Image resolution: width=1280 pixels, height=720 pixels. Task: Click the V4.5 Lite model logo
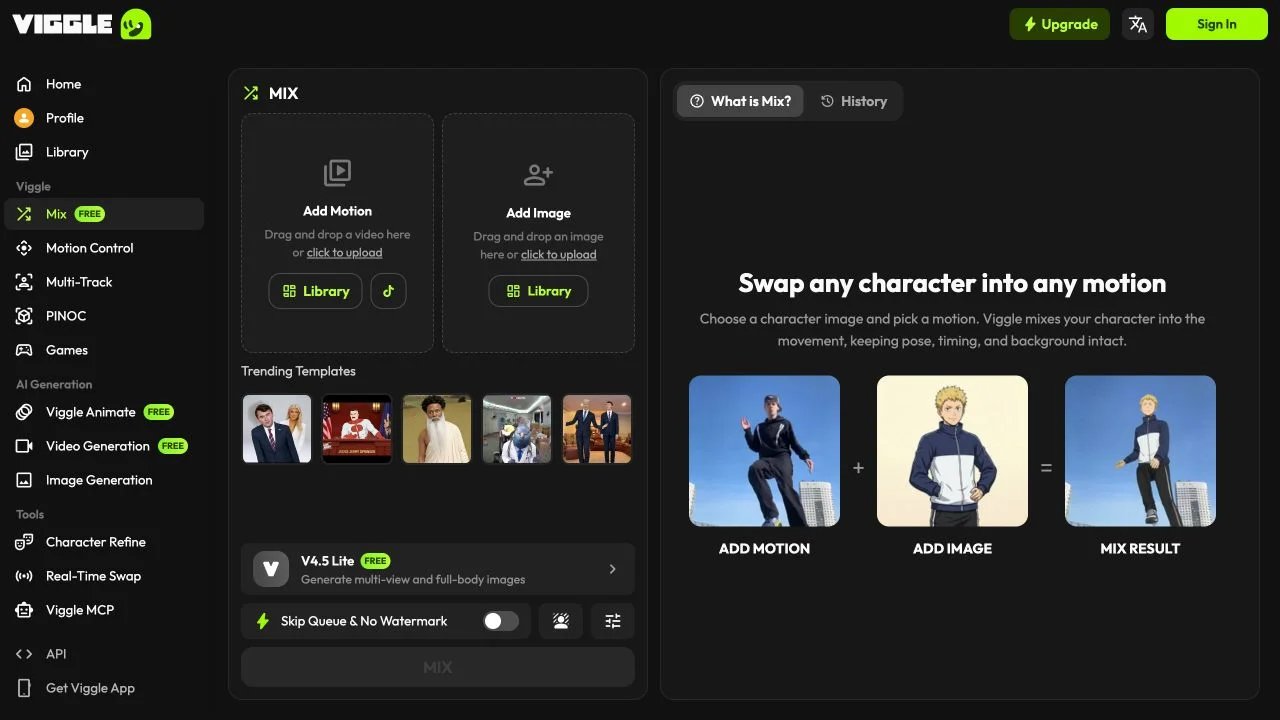point(271,569)
